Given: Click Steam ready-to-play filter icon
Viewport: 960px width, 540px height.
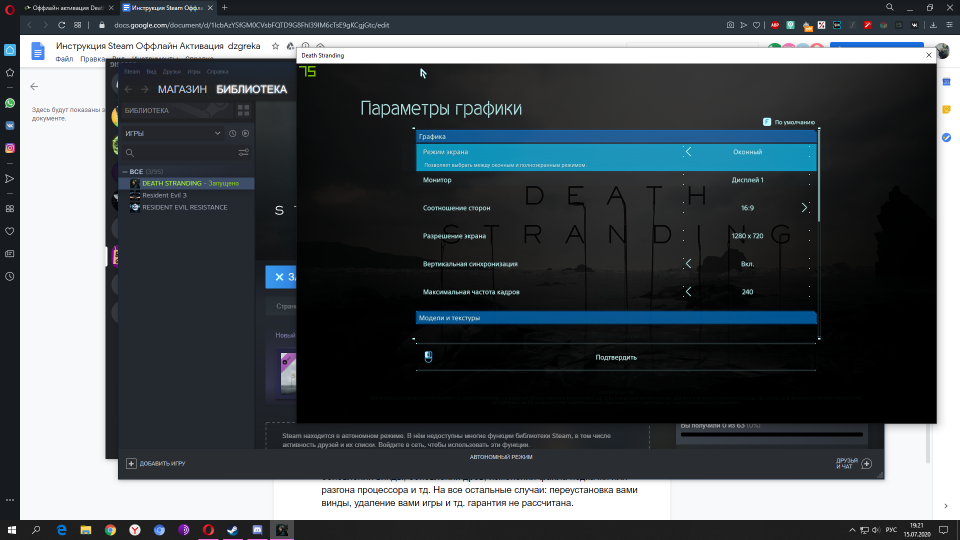Looking at the screenshot, I should [246, 133].
